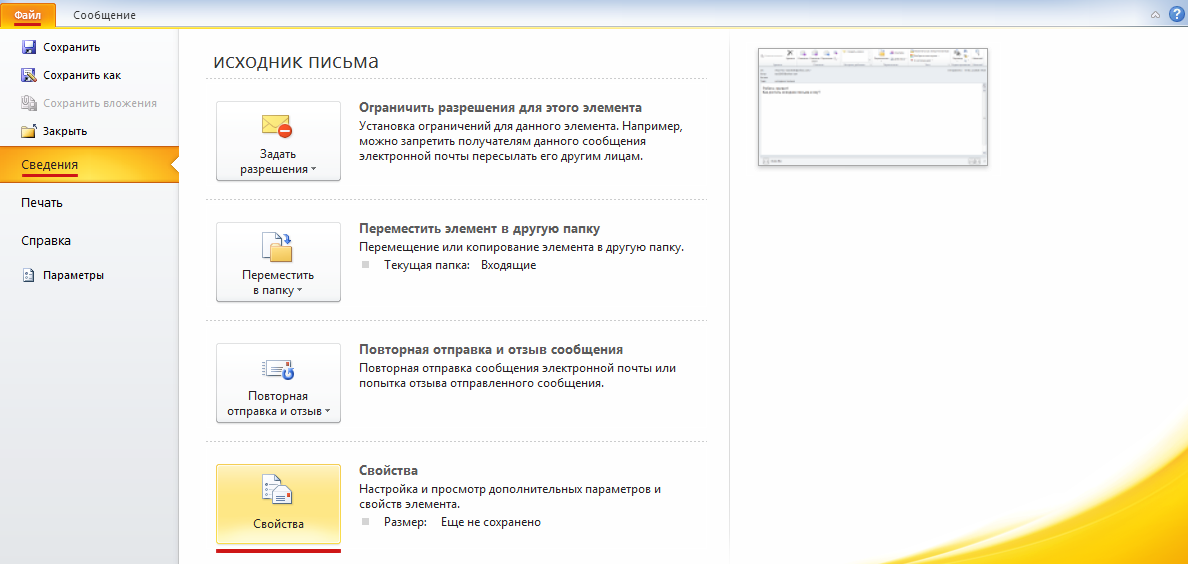Screen dimensions: 1188x564
Task: Click the floppy disk icon next to Сохранить
Action: [x=28, y=47]
